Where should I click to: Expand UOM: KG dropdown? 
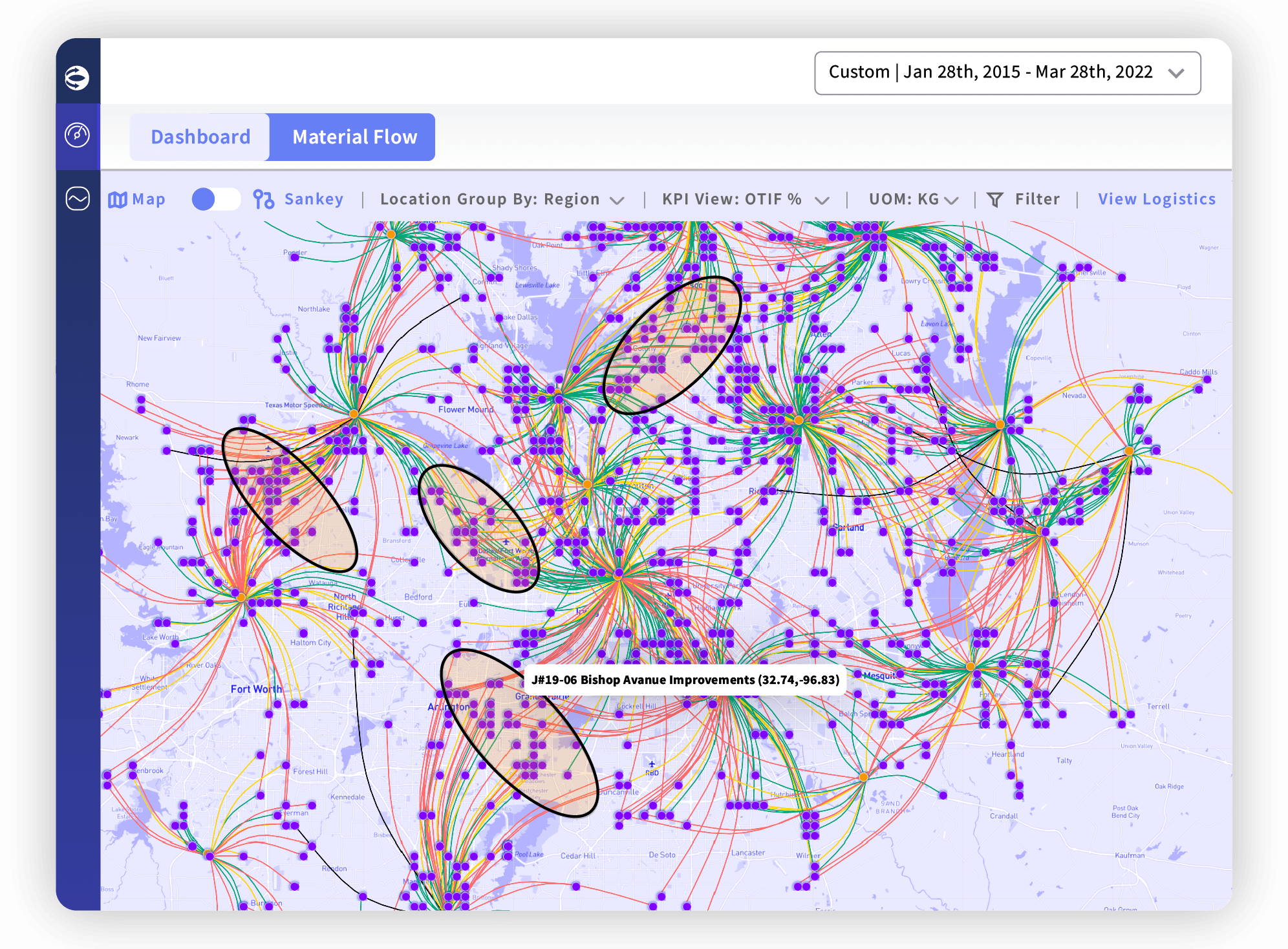coord(913,199)
